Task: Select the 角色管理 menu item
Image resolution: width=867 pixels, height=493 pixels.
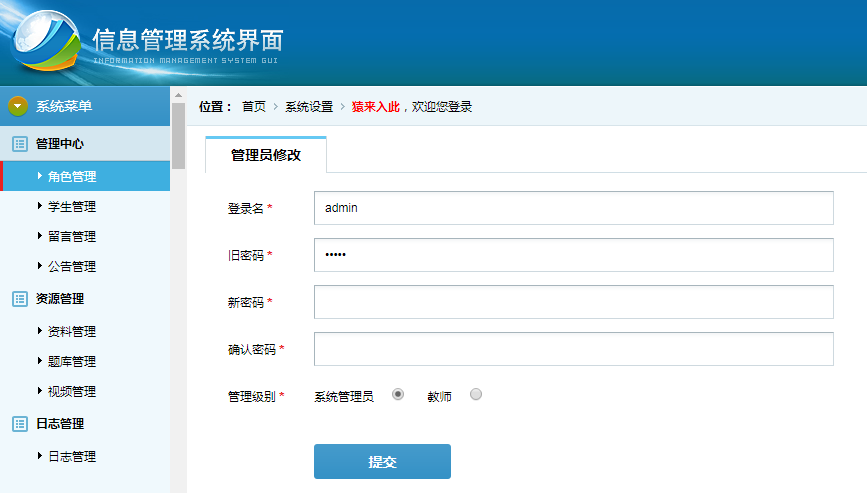Action: pos(86,176)
